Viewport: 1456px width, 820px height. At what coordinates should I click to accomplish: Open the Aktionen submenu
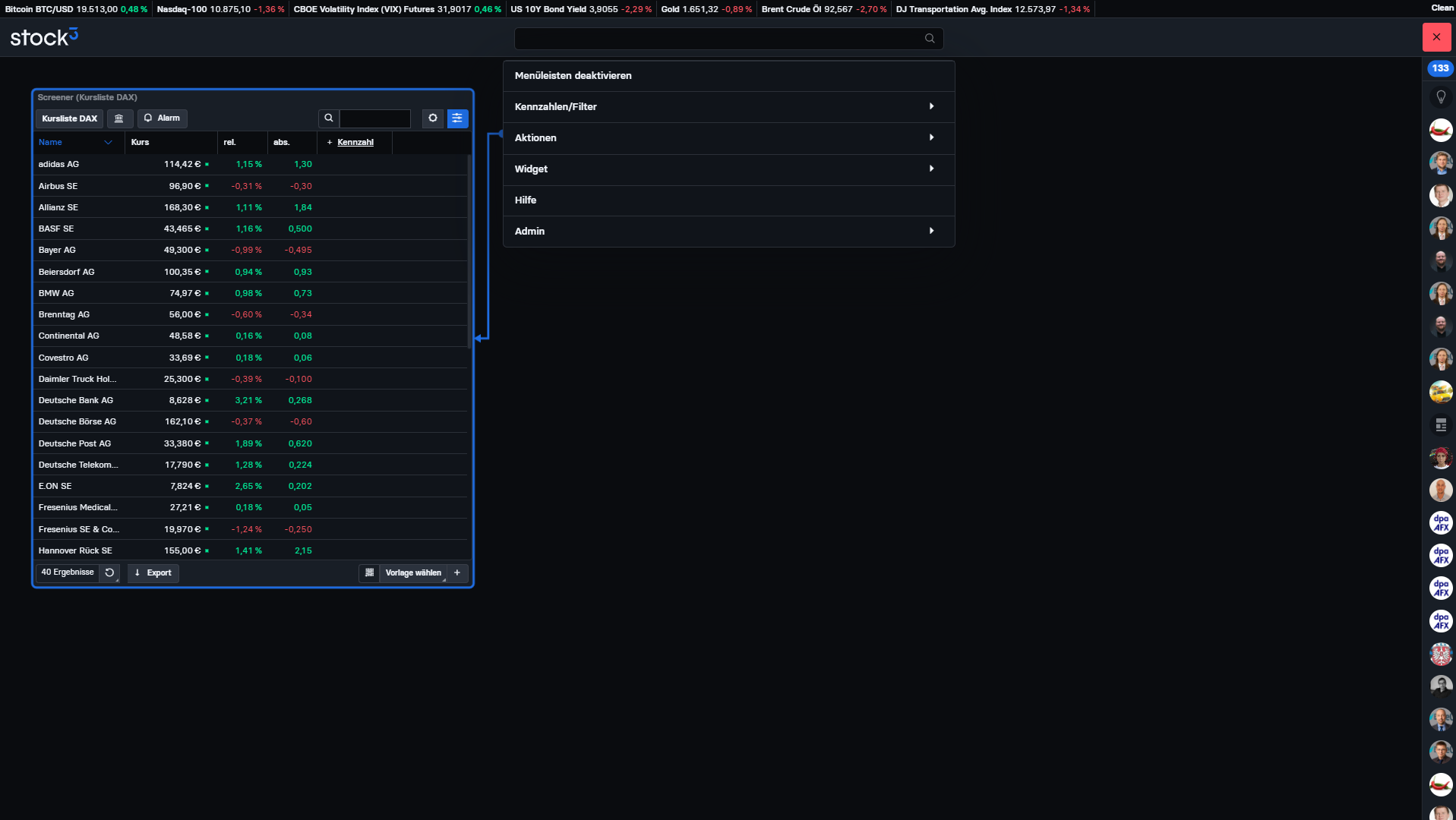728,138
